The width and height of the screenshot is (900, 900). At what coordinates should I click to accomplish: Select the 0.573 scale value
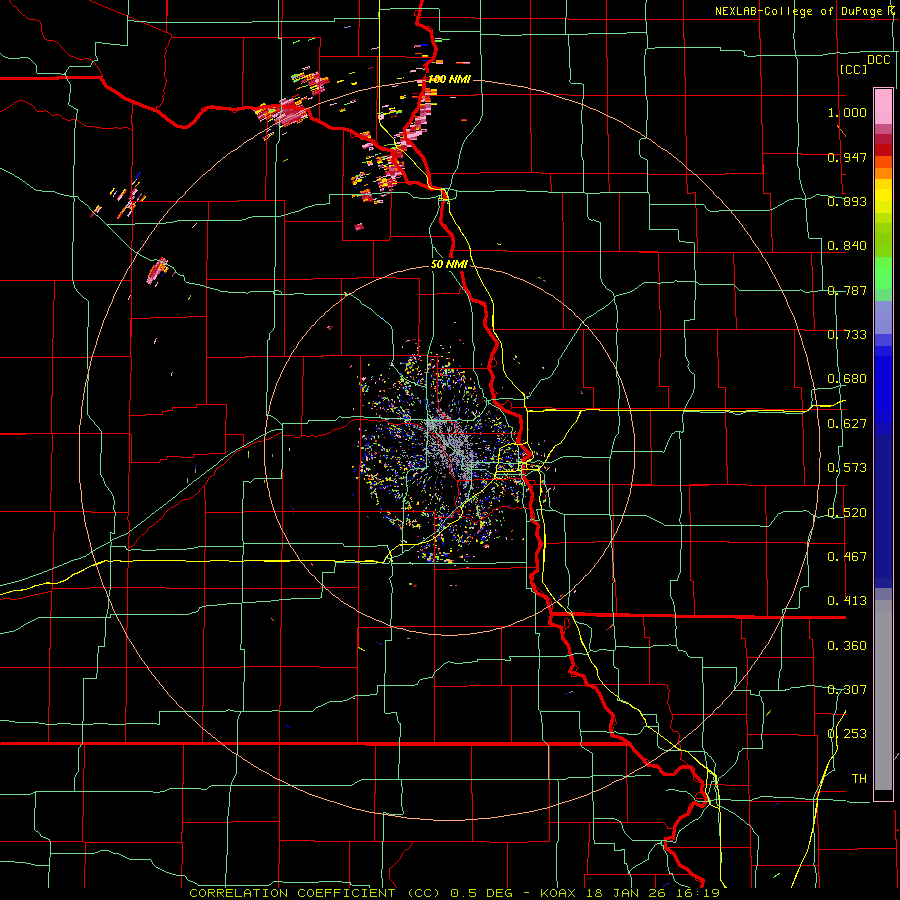pyautogui.click(x=847, y=468)
